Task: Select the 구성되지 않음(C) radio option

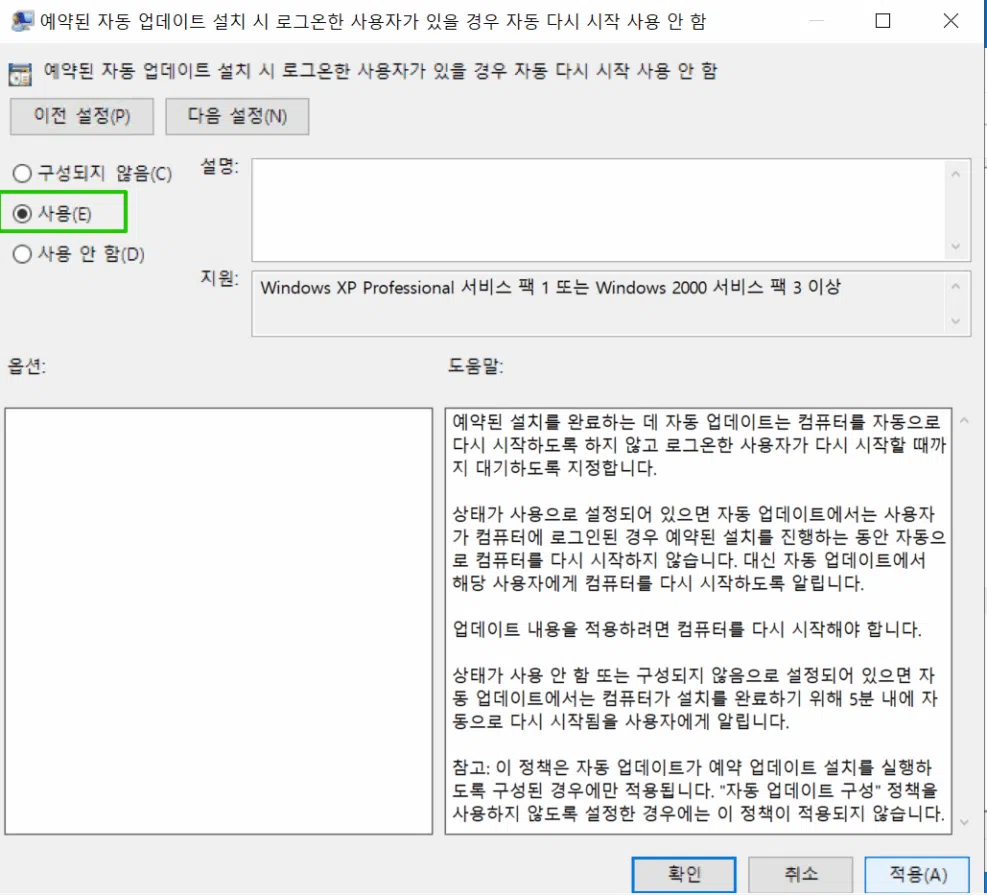Action: pyautogui.click(x=22, y=172)
